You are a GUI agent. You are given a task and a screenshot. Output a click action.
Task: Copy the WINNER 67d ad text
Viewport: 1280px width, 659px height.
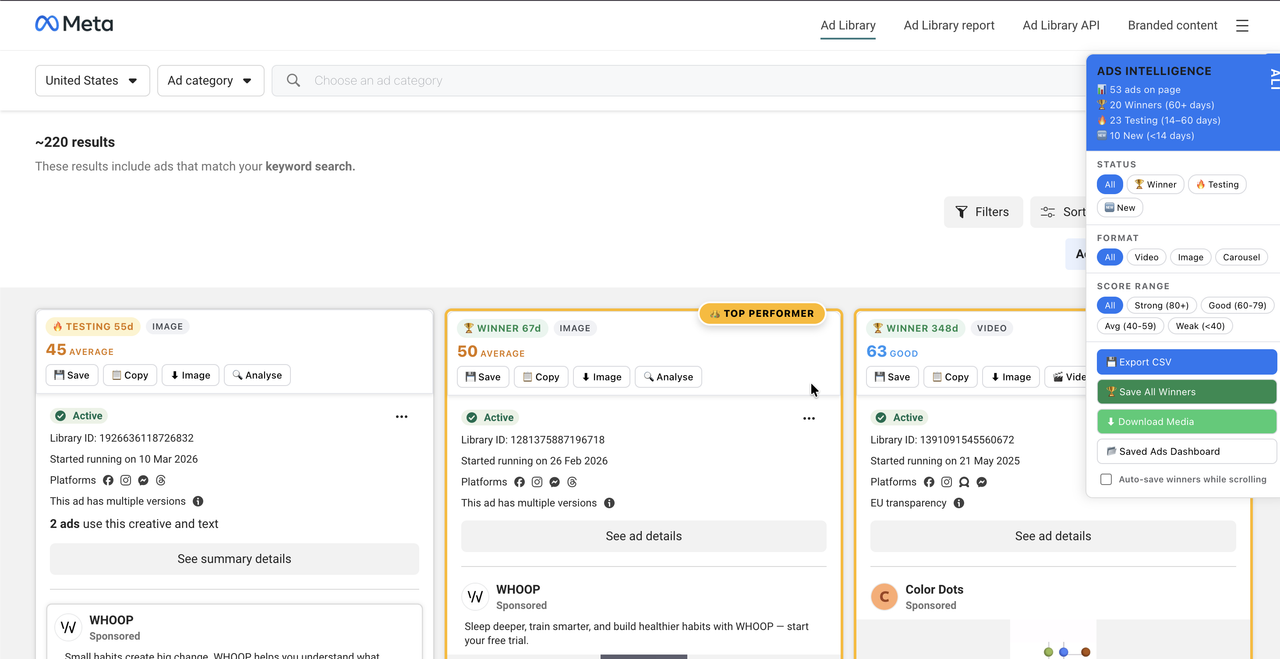(541, 377)
